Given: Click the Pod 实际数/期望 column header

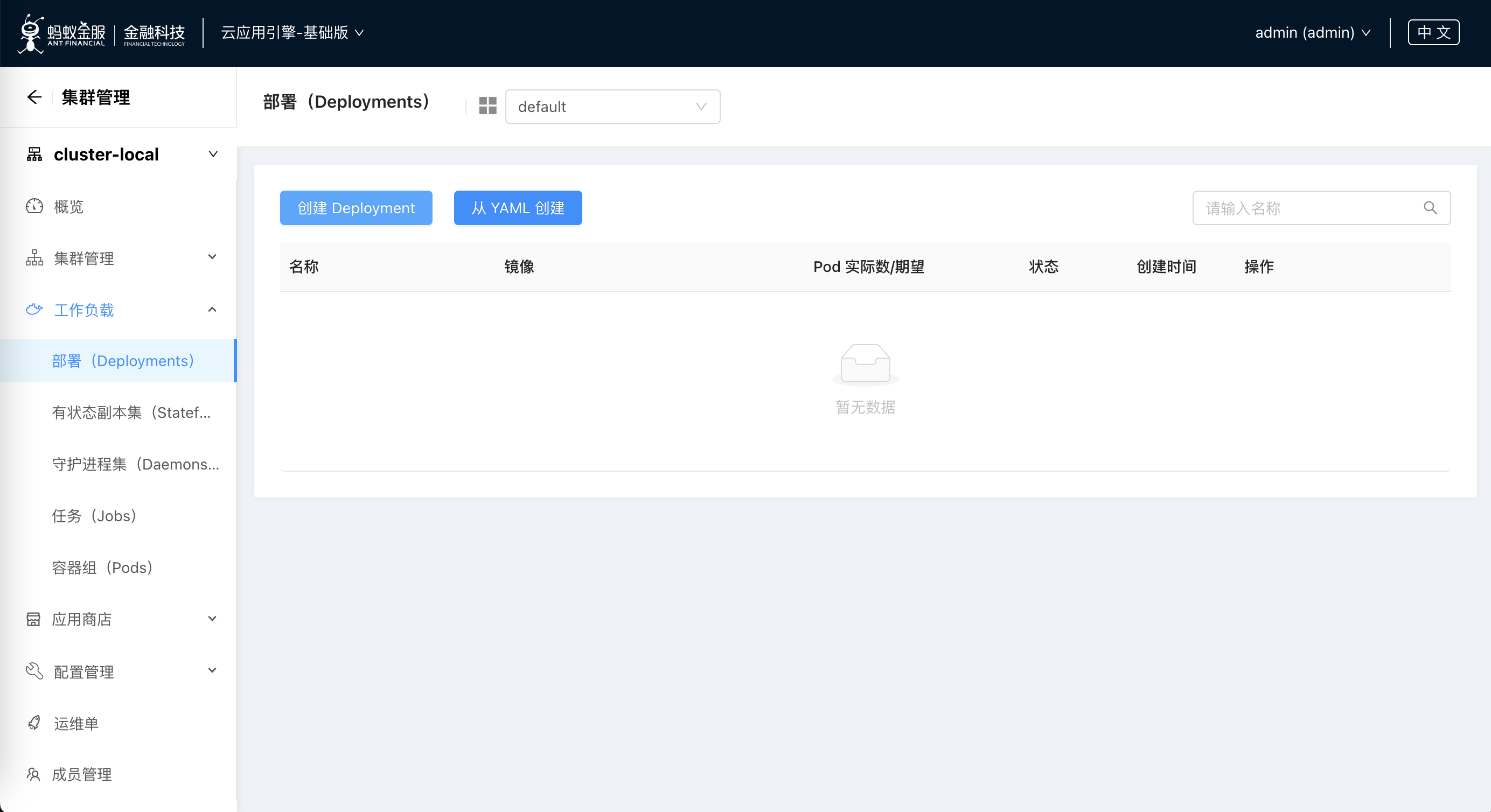Looking at the screenshot, I should pyautogui.click(x=869, y=266).
